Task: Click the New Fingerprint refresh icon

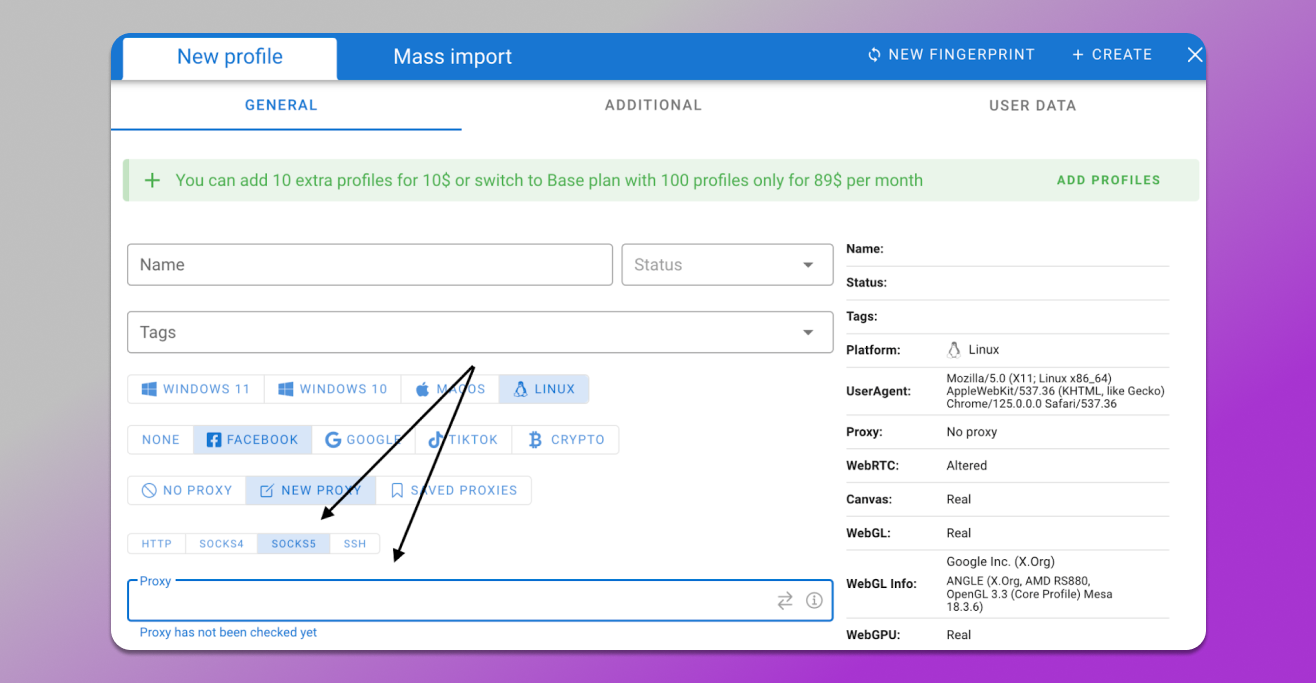Action: 874,55
